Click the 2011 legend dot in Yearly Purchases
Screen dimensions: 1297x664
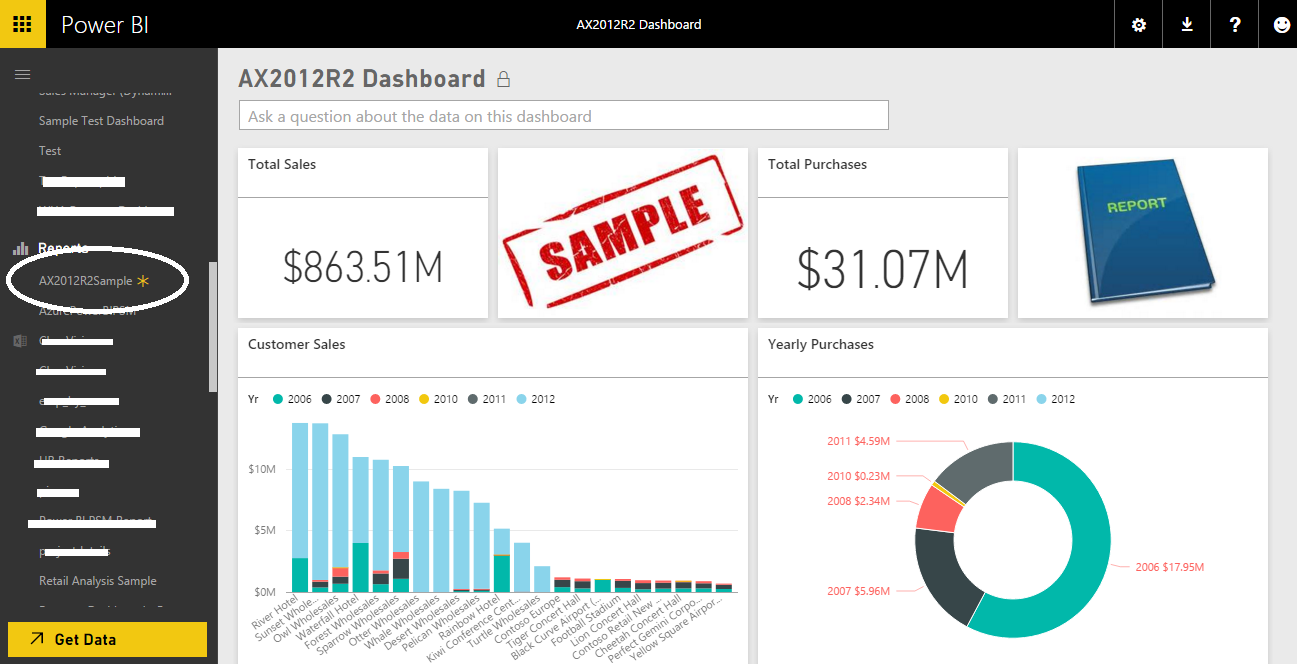click(993, 399)
